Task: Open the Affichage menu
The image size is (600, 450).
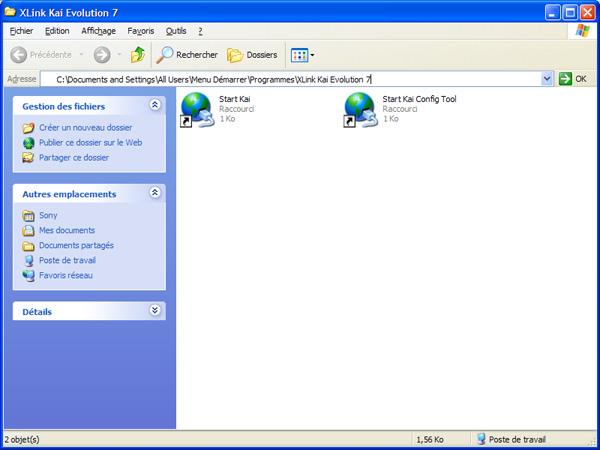Action: pos(98,31)
